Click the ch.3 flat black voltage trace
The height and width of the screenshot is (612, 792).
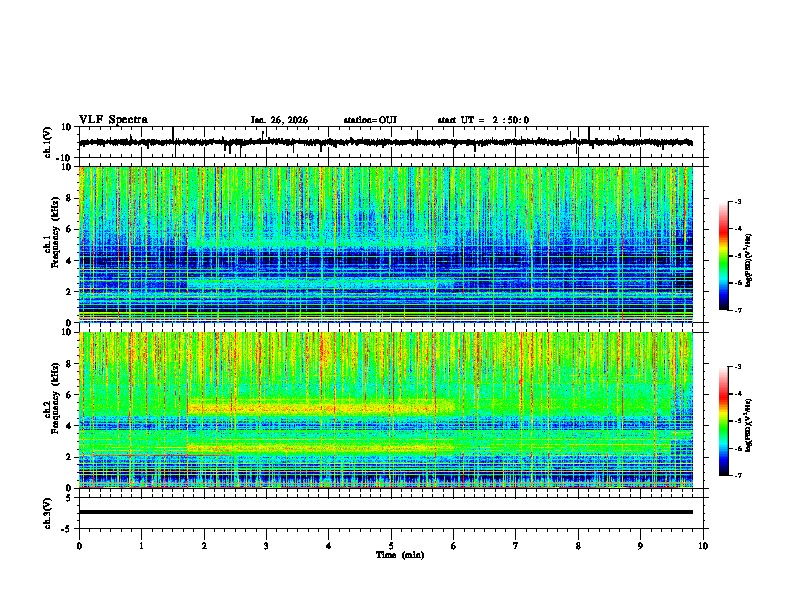pos(385,512)
